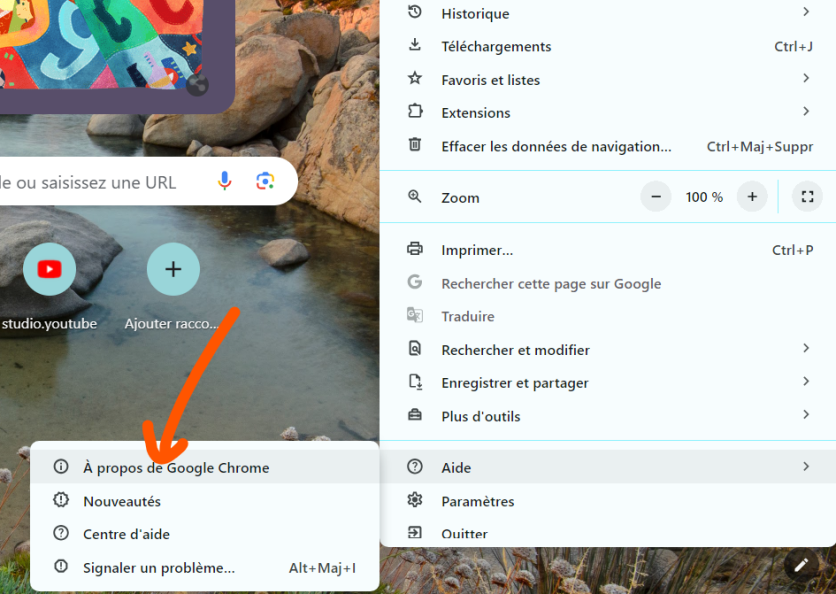Open Paramètres from the menu
This screenshot has width=836, height=594.
(608, 501)
